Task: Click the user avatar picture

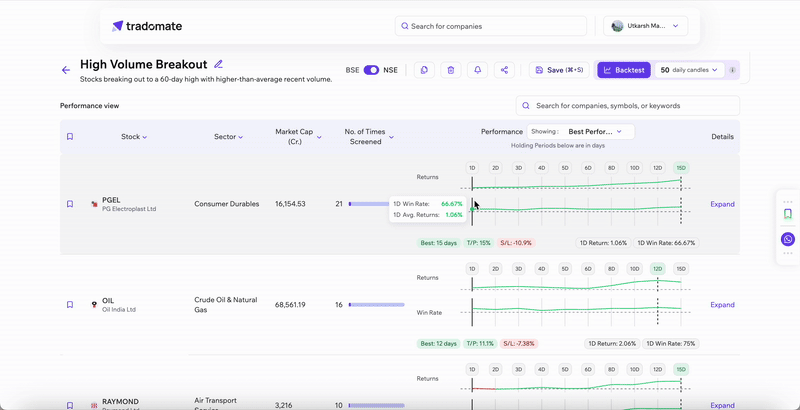Action: coord(617,26)
